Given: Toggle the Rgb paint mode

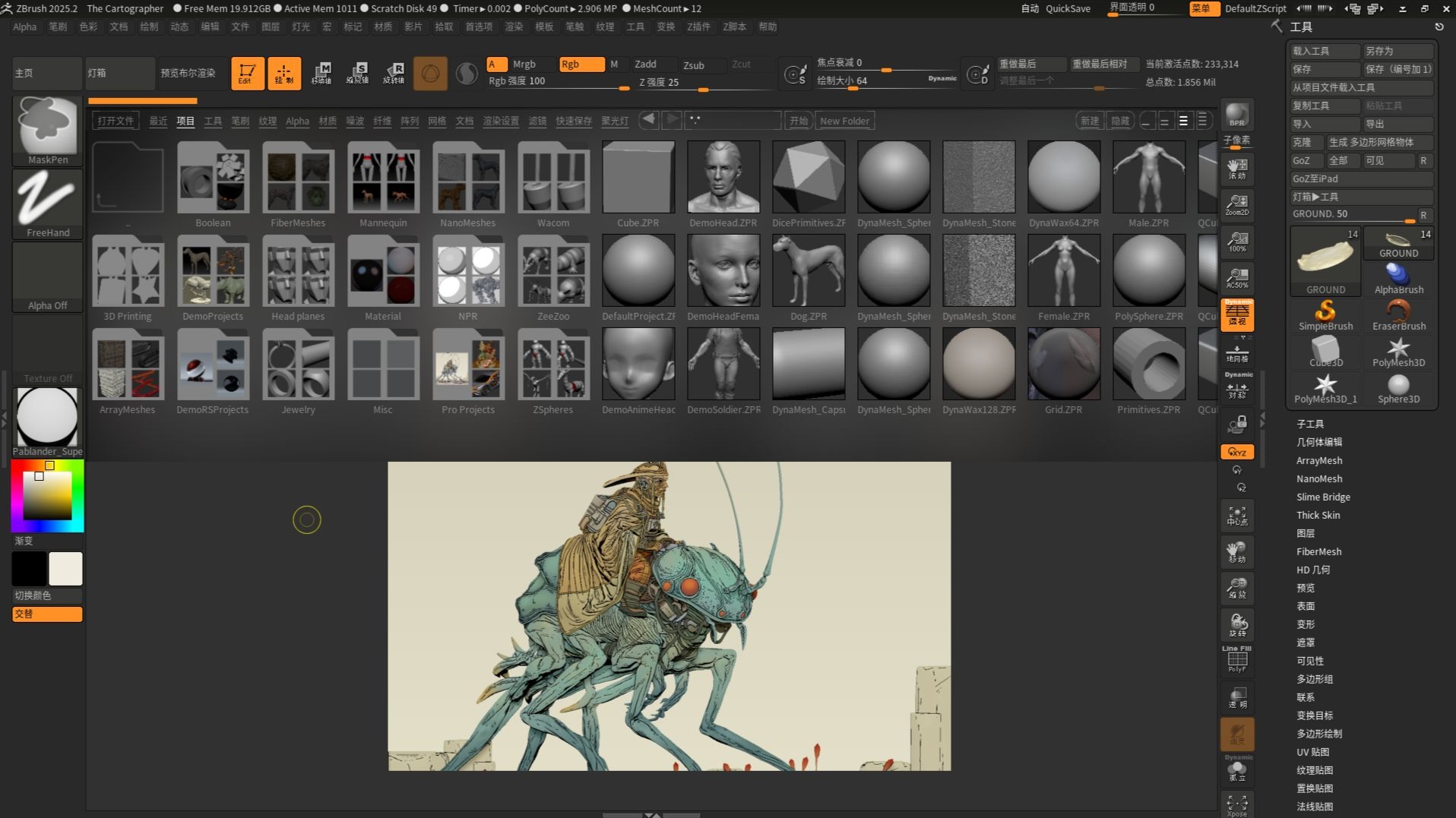Looking at the screenshot, I should 581,64.
